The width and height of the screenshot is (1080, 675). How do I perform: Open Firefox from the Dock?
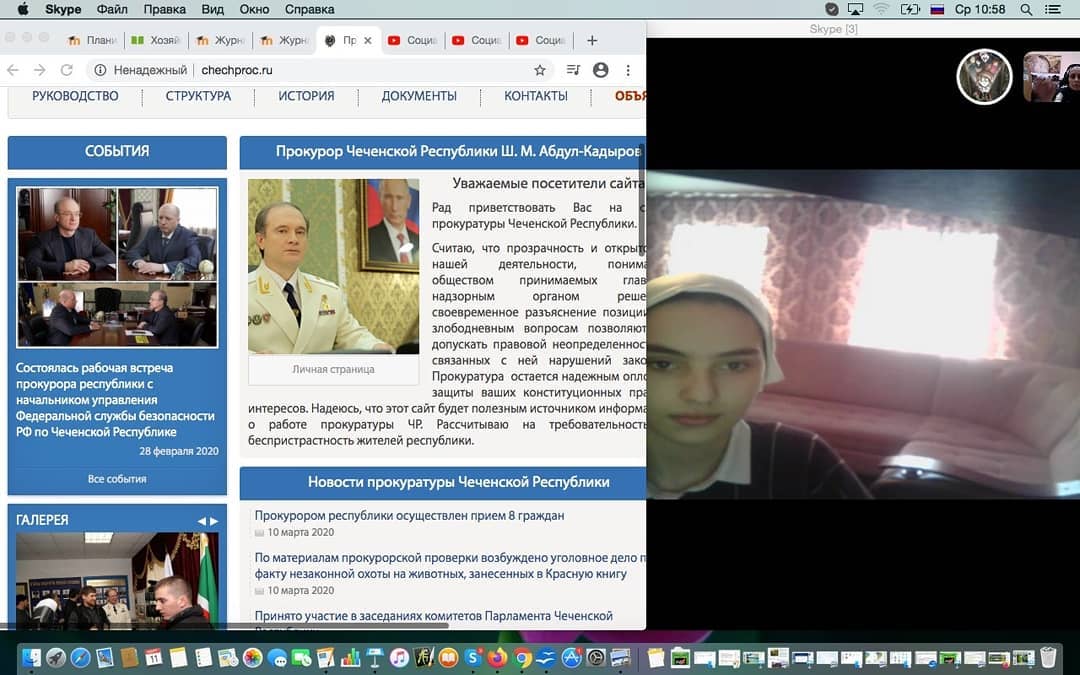point(497,657)
